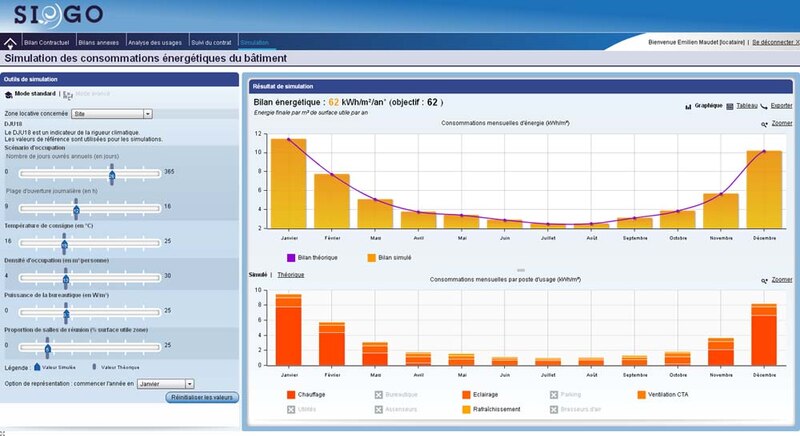Click the Exporter icon
This screenshot has height=436, width=800.
[764, 107]
